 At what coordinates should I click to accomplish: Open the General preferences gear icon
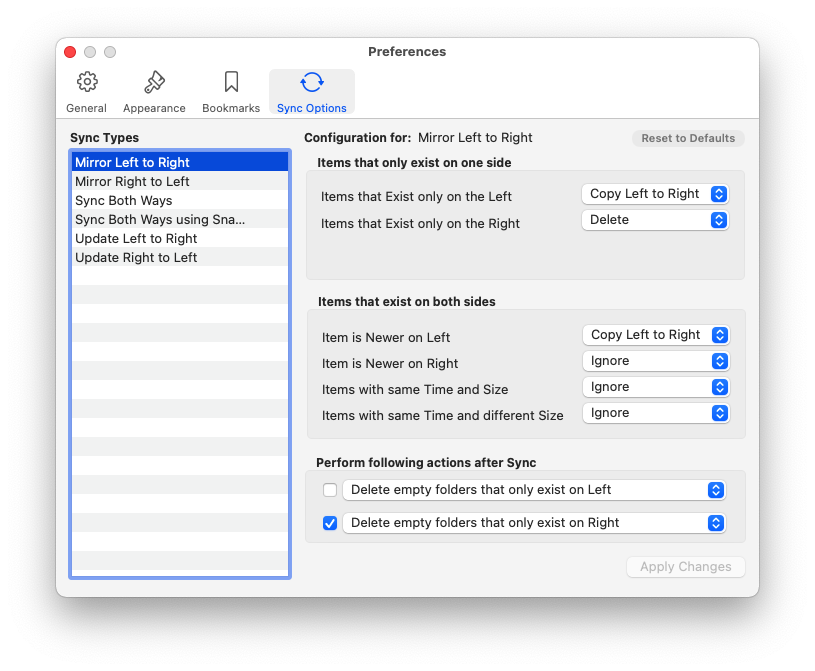pyautogui.click(x=87, y=83)
